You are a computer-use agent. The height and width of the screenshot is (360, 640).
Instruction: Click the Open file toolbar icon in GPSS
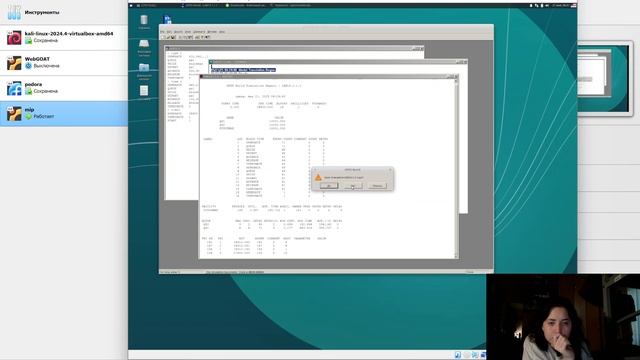coord(168,37)
